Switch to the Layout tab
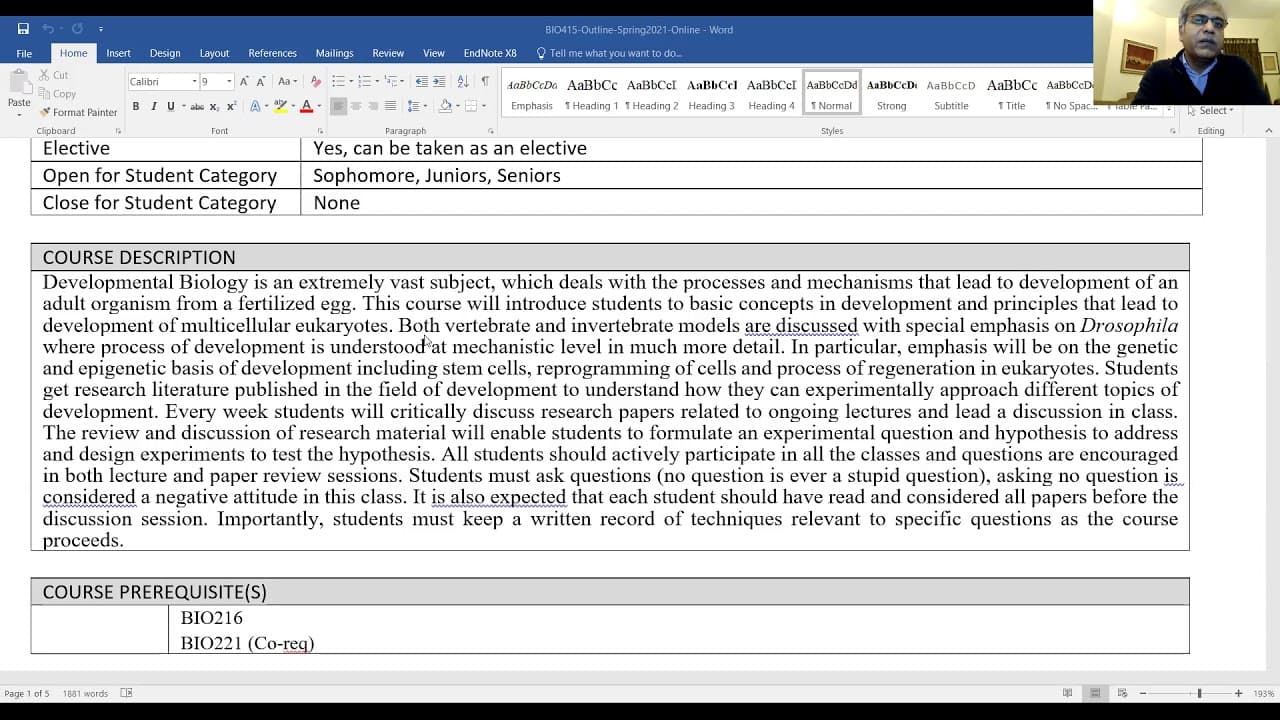The width and height of the screenshot is (1280, 720). (214, 53)
